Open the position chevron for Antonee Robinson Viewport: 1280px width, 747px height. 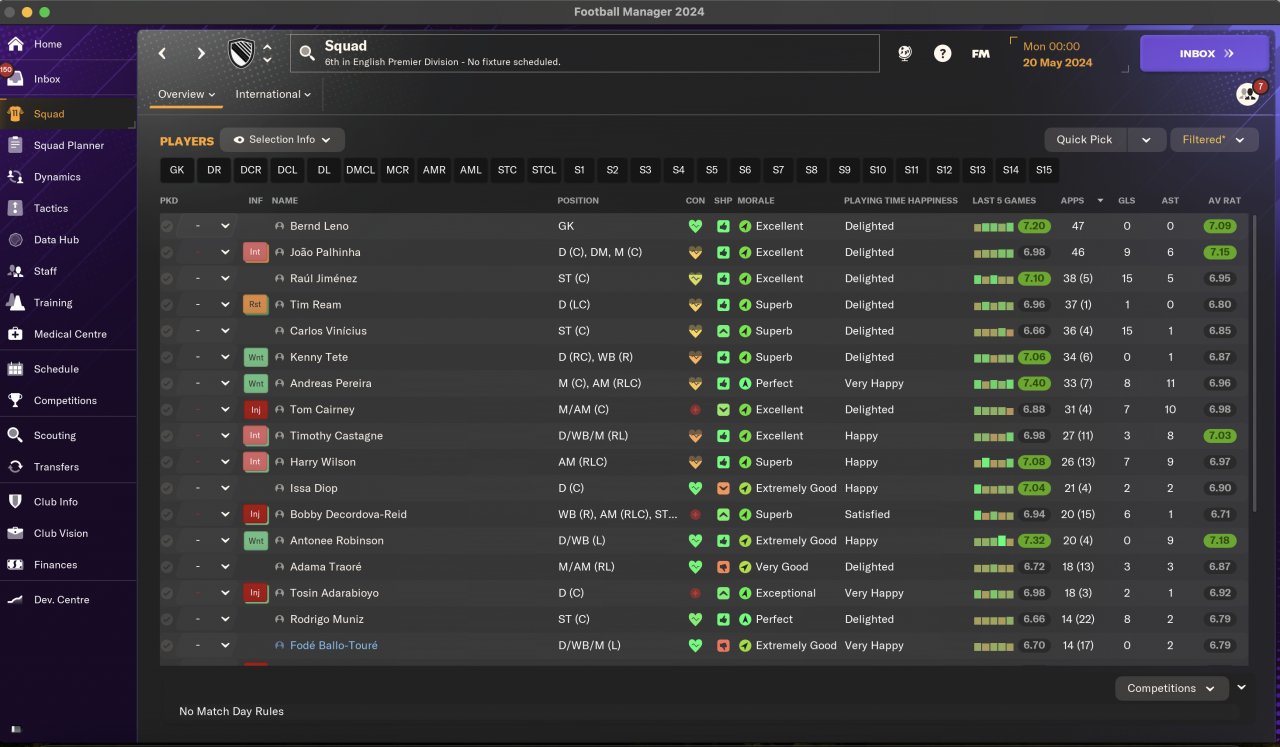click(x=225, y=540)
